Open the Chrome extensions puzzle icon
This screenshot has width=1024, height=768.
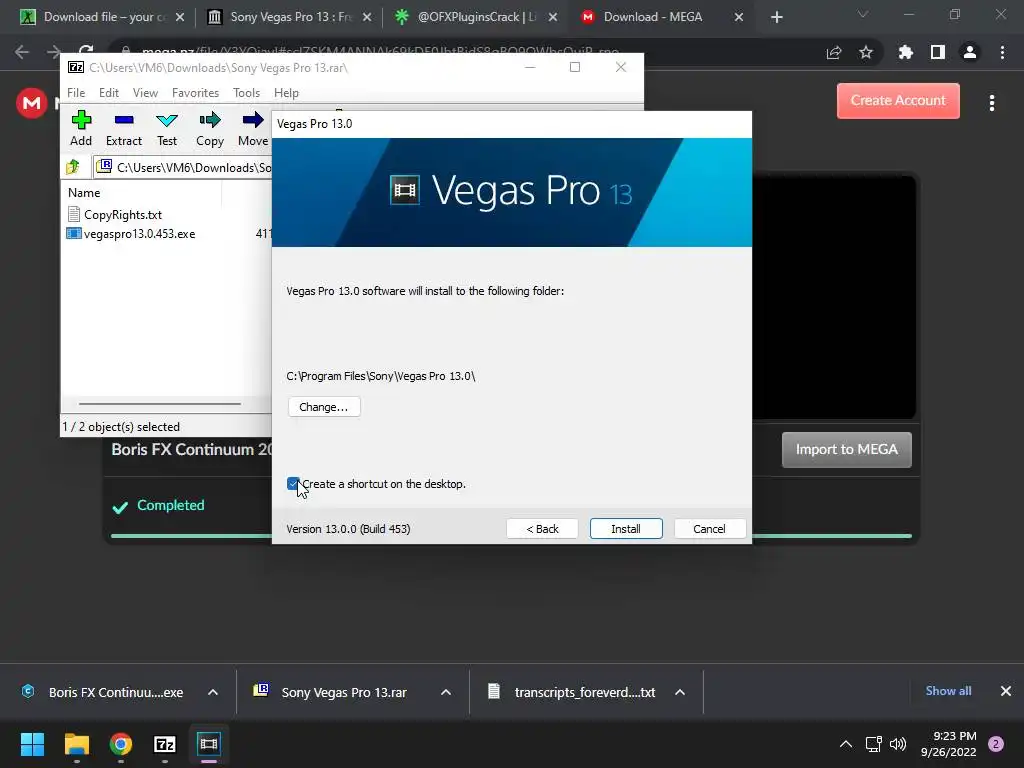pos(905,52)
